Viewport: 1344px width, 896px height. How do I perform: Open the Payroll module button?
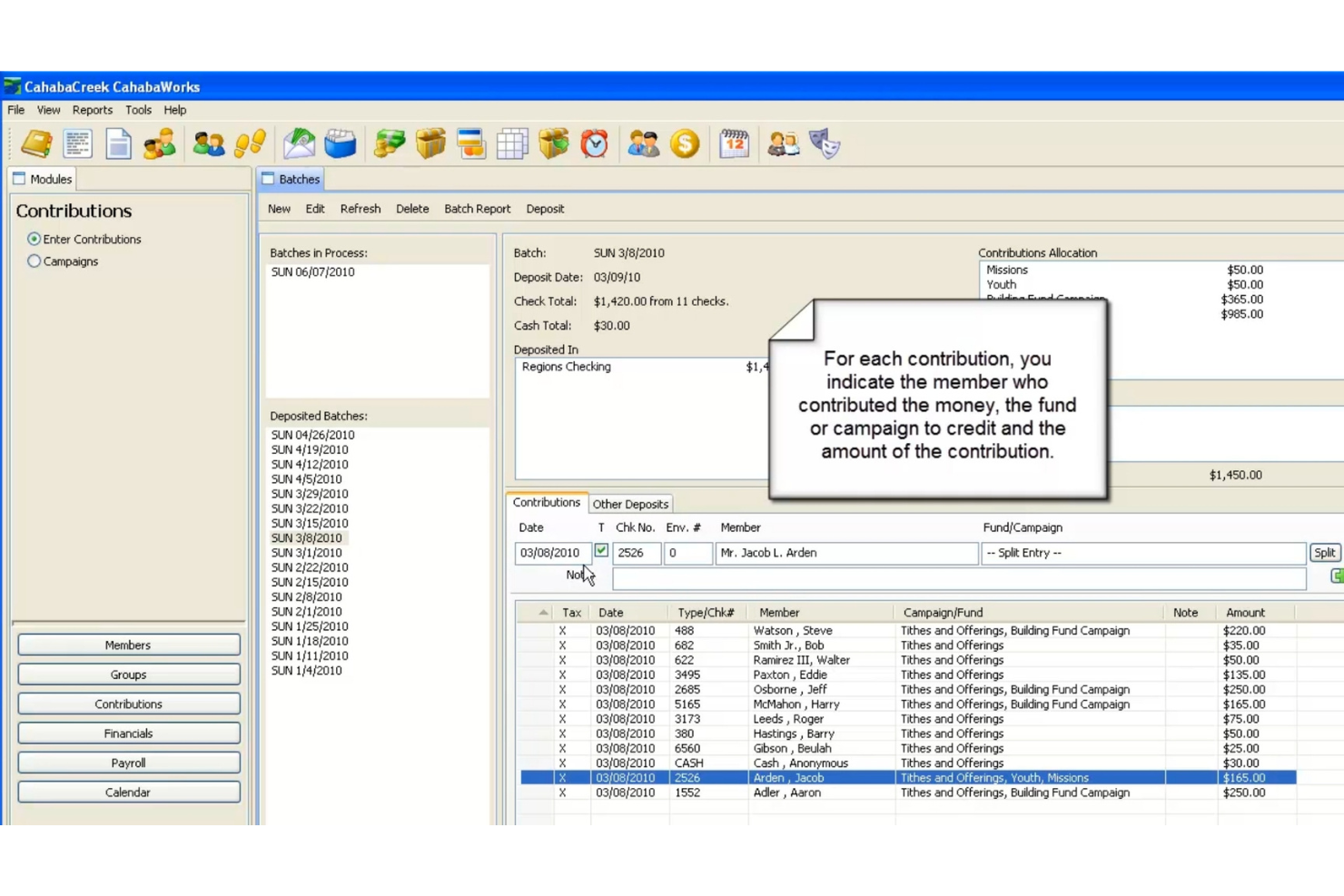[x=129, y=763]
